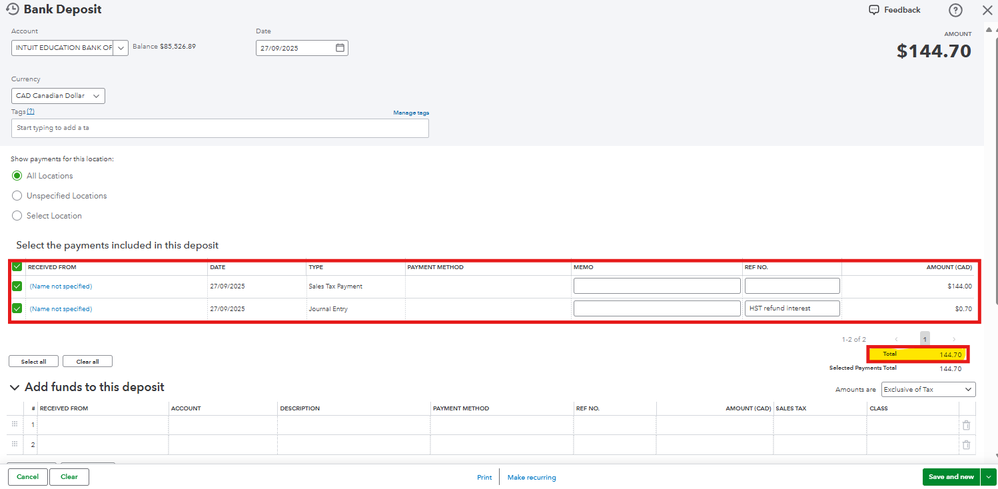998x489 pixels.
Task: Grab the drag handle of line 1
Action: pyautogui.click(x=15, y=425)
